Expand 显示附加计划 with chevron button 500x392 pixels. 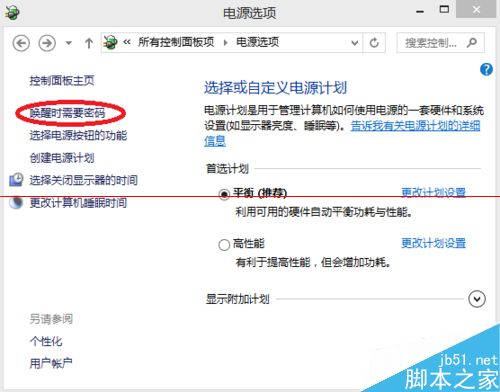coord(477,299)
